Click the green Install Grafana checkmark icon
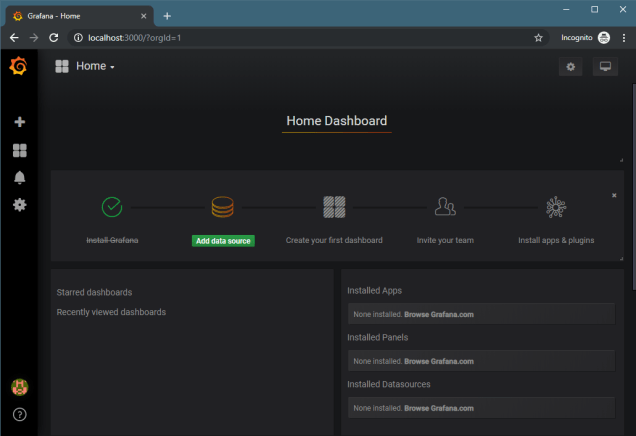 (x=112, y=207)
